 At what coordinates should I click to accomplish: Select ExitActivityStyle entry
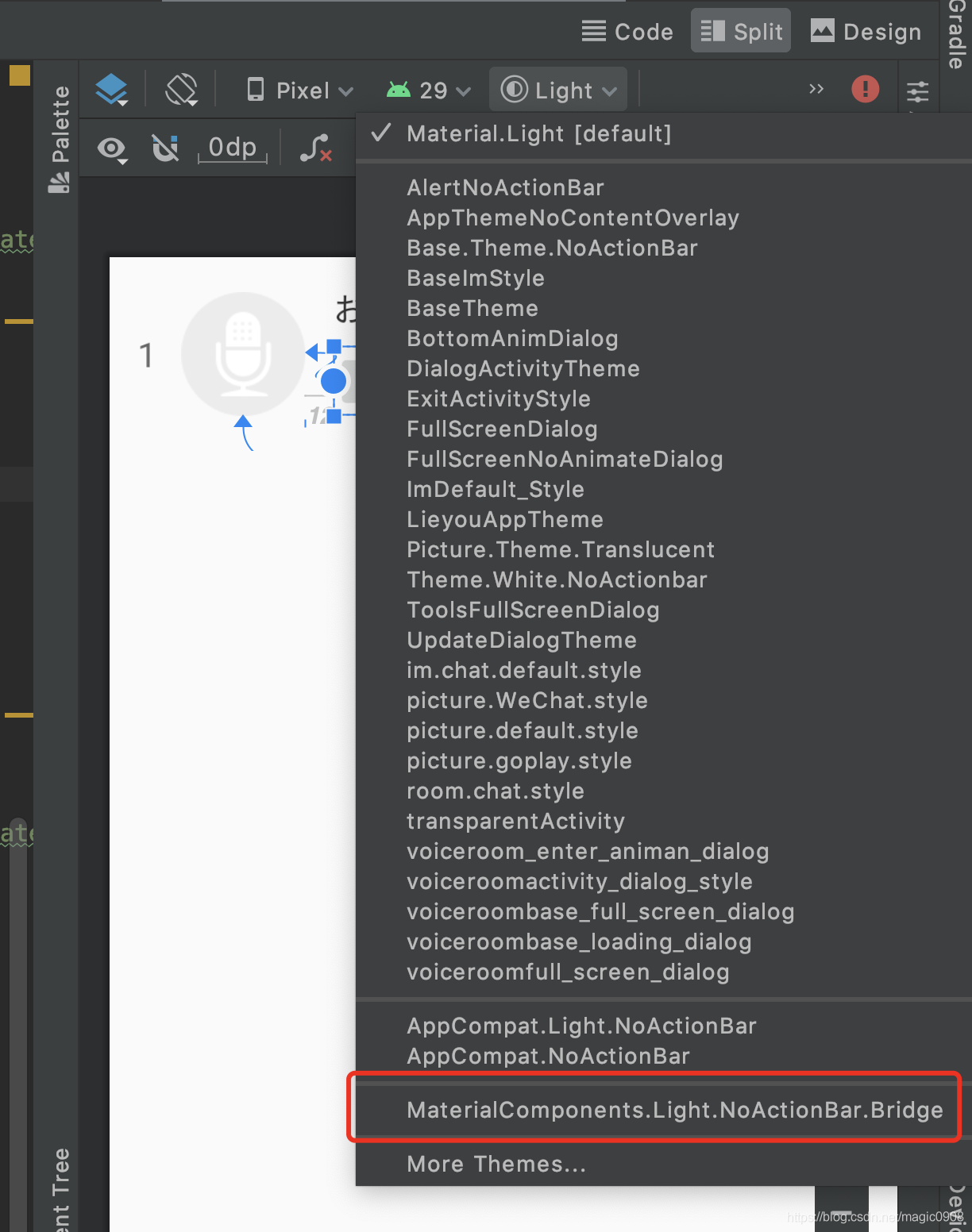coord(664,398)
